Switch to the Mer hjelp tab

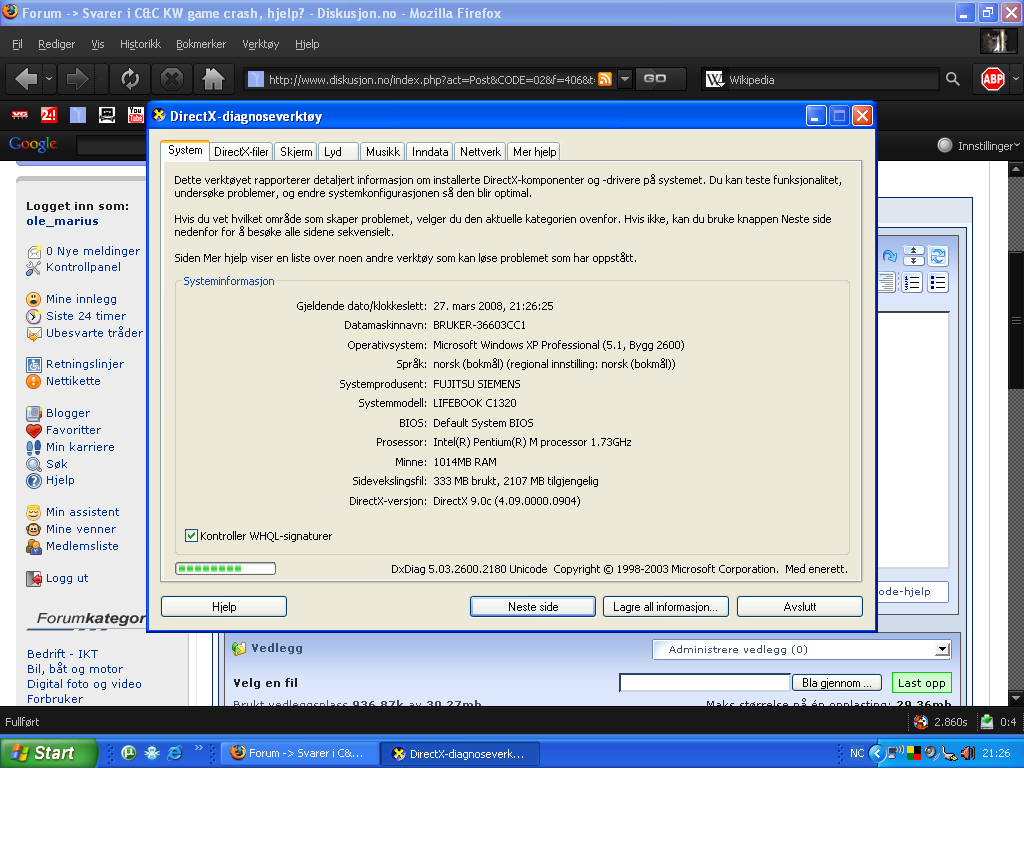pyautogui.click(x=534, y=152)
